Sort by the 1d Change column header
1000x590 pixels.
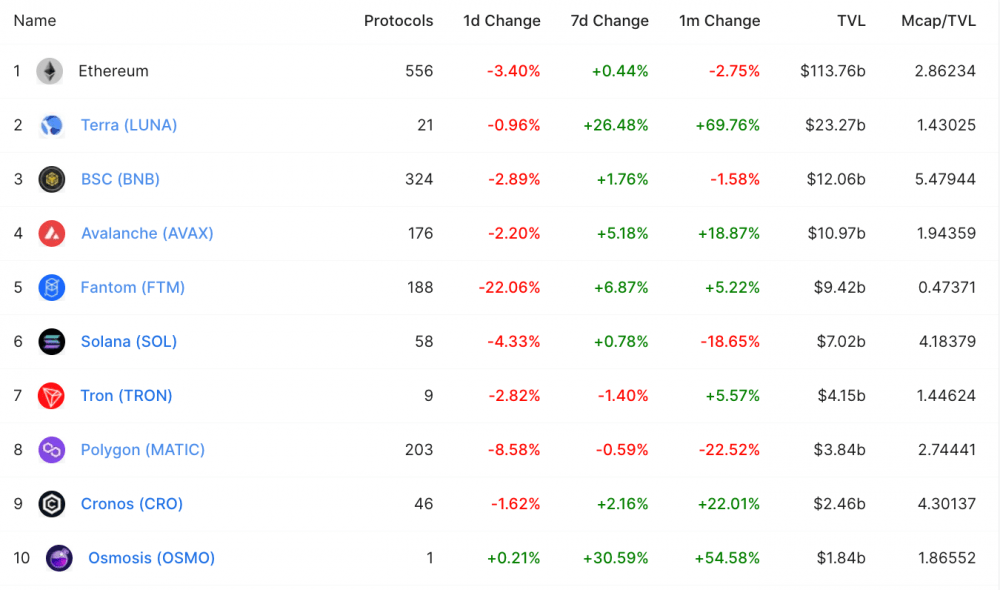click(502, 21)
